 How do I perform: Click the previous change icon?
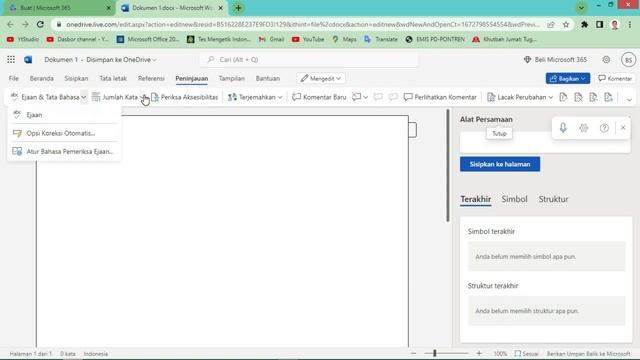[593, 97]
